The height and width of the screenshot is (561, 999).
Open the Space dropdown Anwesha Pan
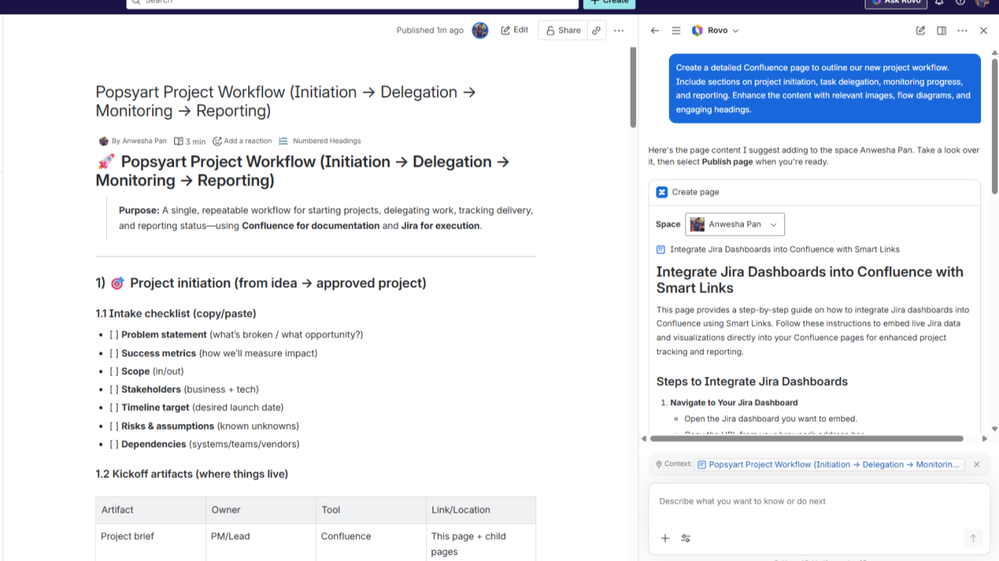[x=735, y=224]
